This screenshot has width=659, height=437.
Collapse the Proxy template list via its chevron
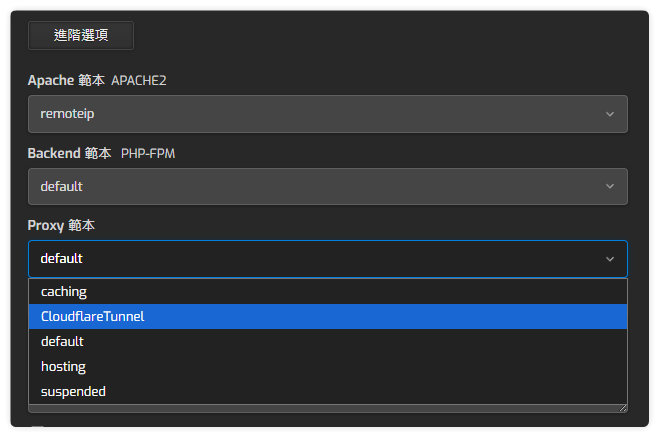click(x=610, y=259)
